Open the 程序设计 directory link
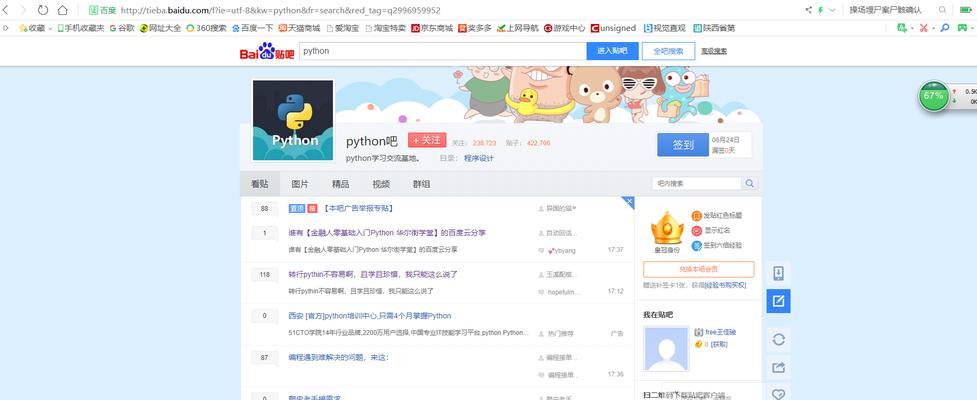 tap(479, 158)
